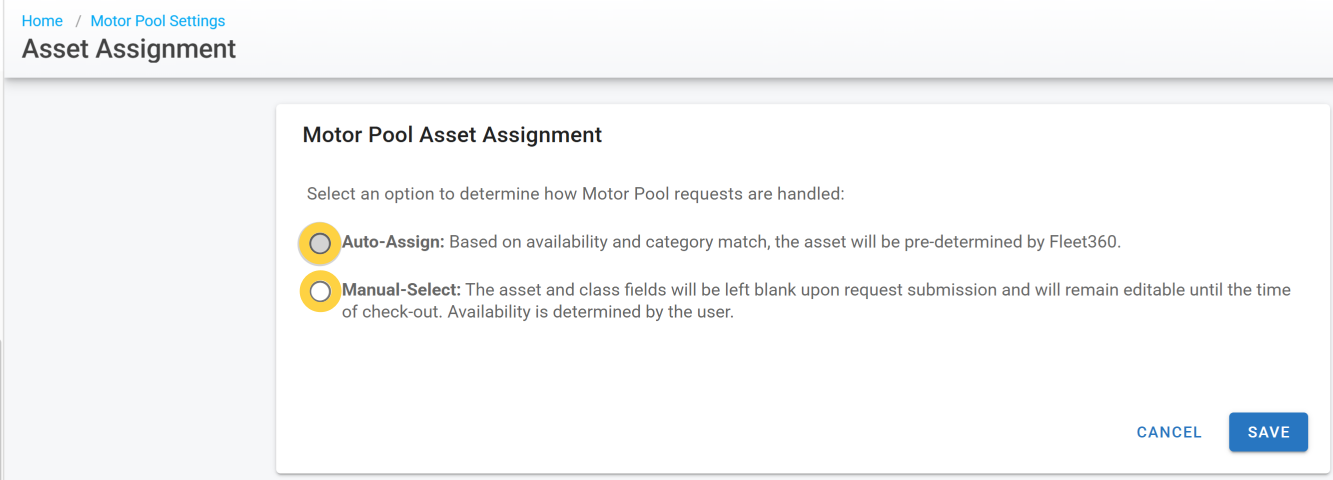Viewport: 1333px width, 480px height.
Task: Click the Asset Assignment page title
Action: [x=129, y=48]
